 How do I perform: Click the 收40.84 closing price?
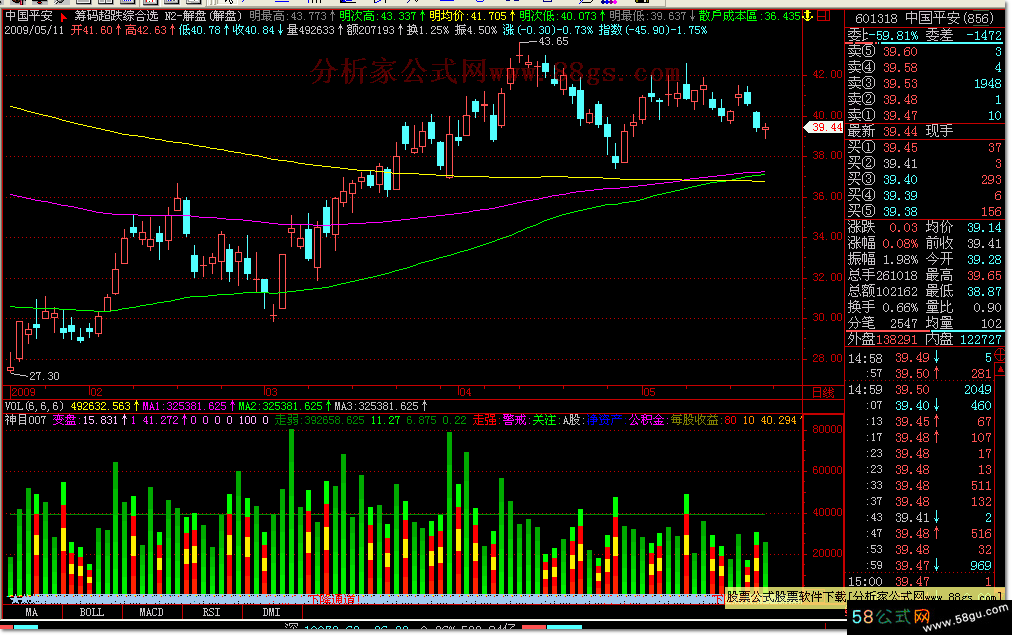(x=258, y=30)
